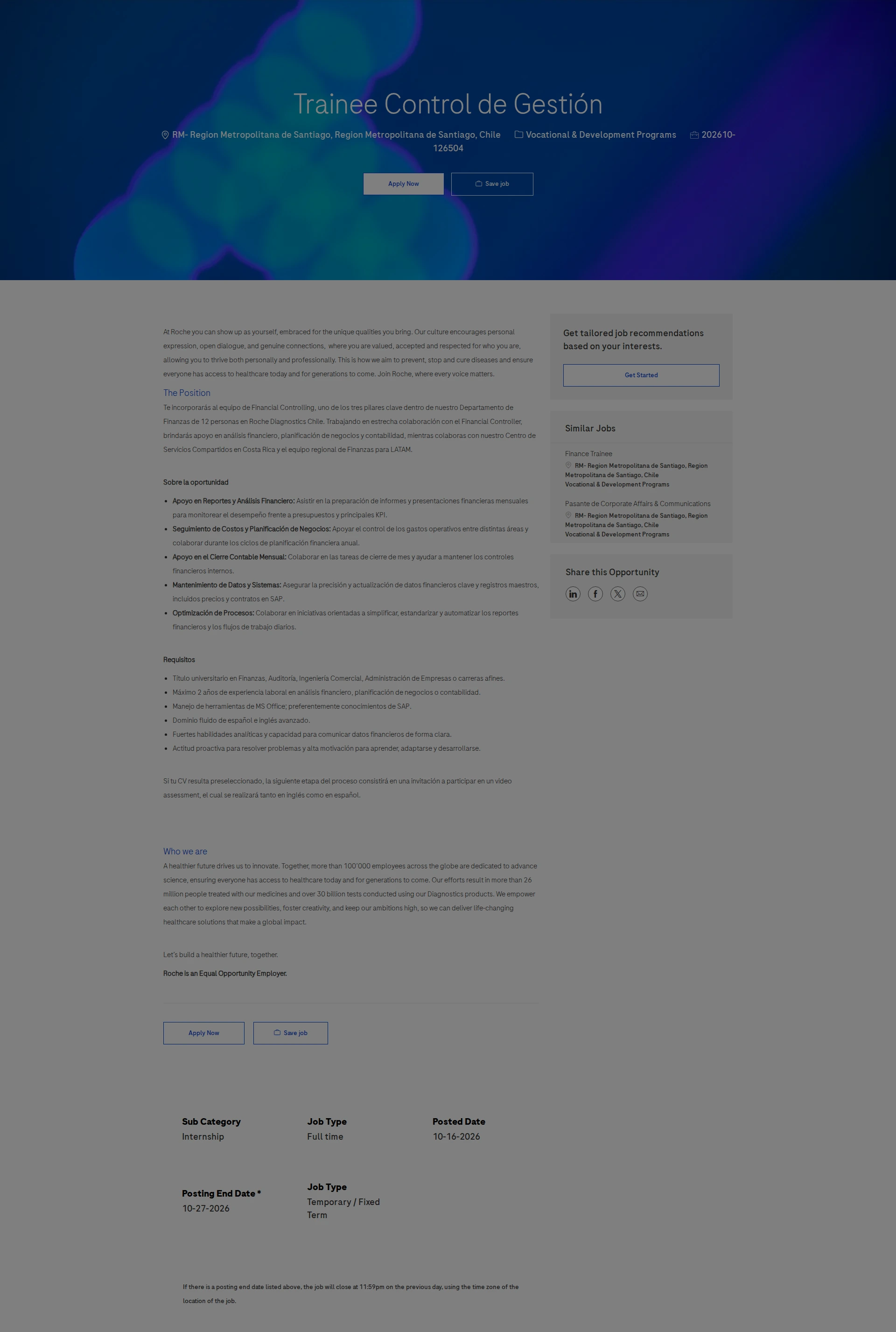
Task: Share this job on Facebook
Action: 595,594
